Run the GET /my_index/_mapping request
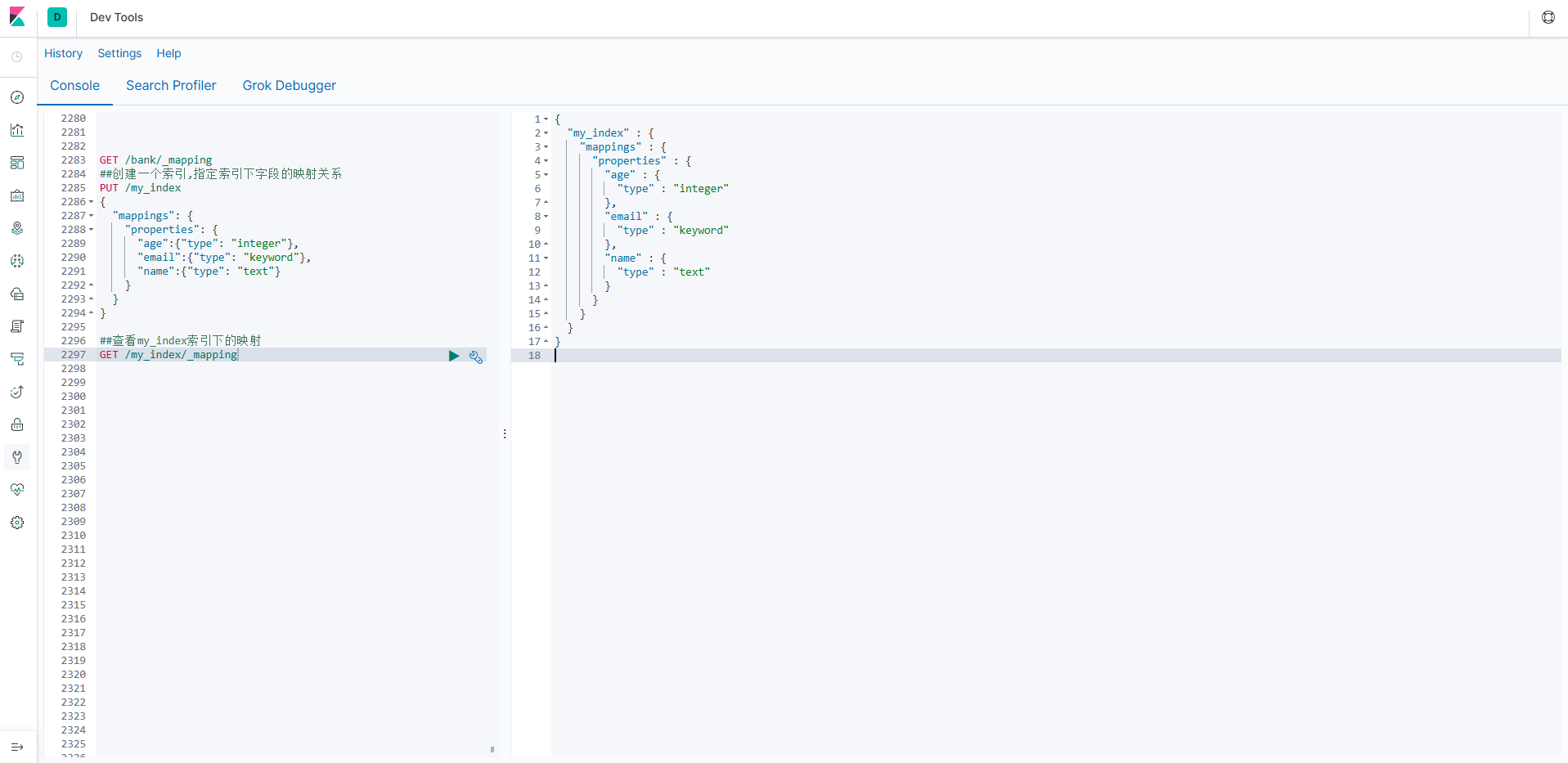The image size is (1568, 763). pos(454,356)
